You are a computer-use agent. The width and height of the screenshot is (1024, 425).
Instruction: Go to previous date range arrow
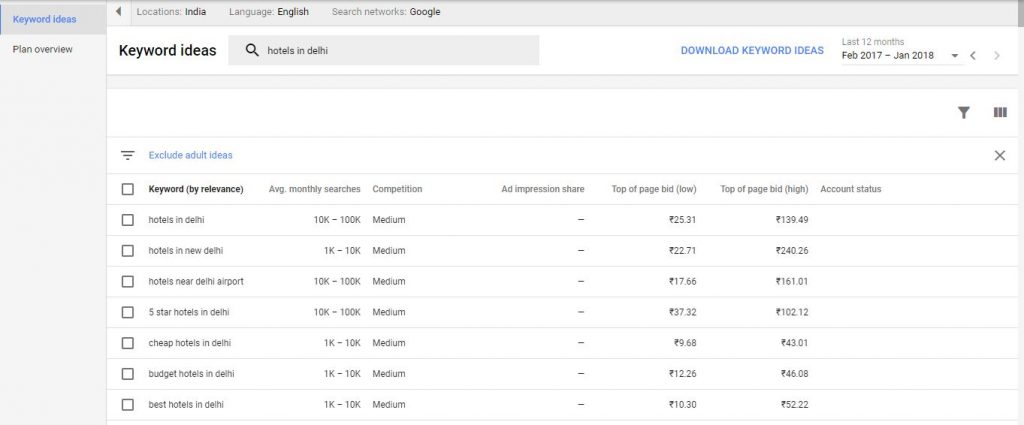973,55
